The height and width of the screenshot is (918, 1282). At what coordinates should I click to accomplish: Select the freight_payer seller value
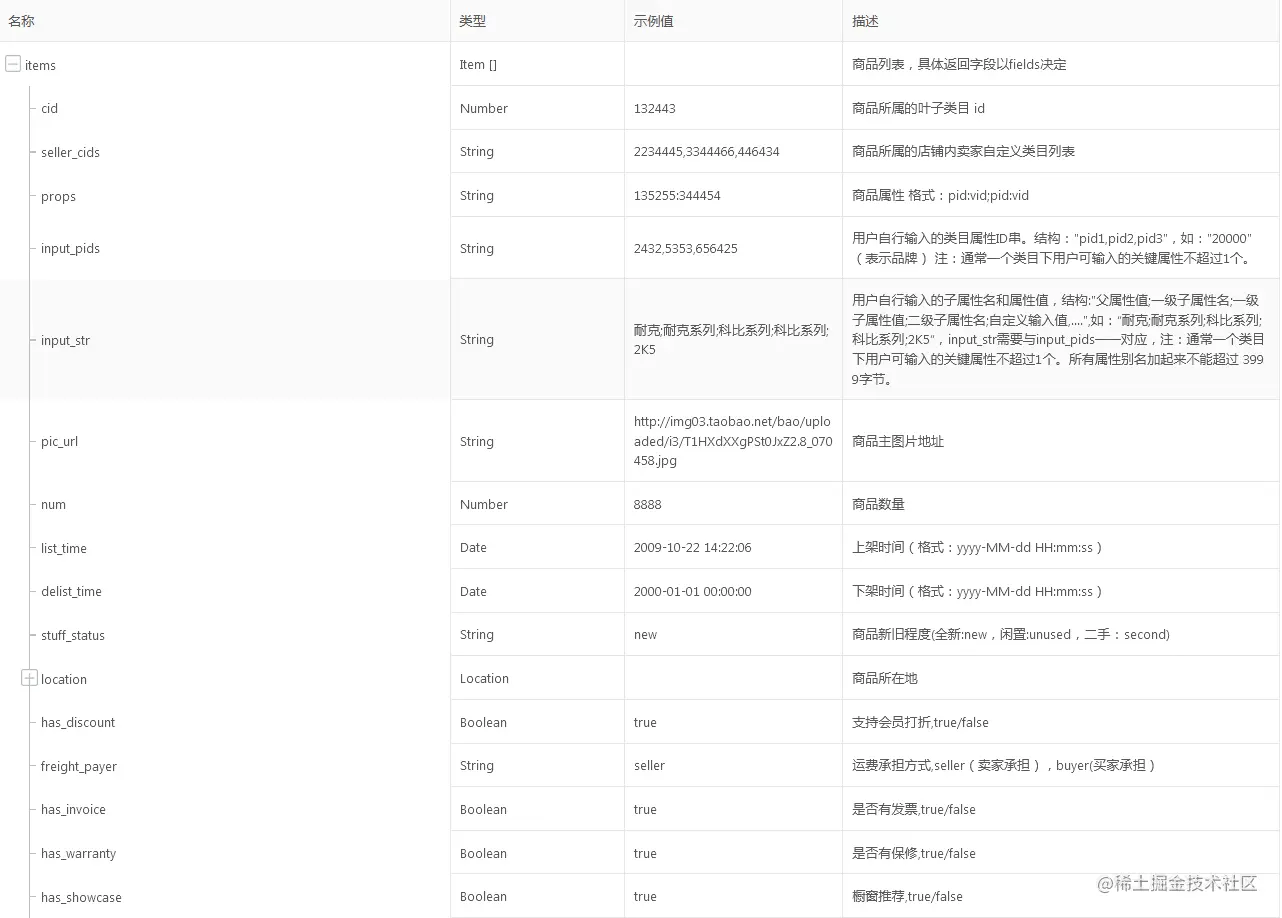click(649, 765)
